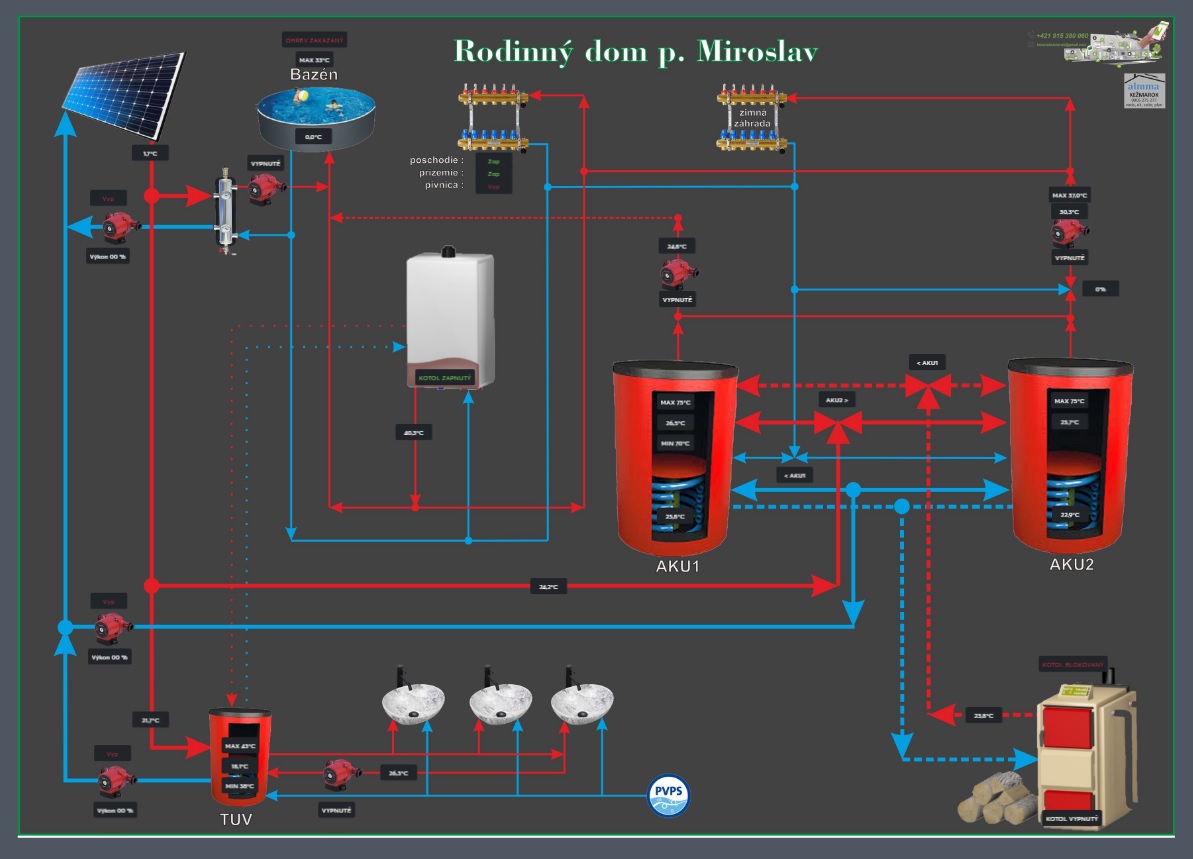
Task: Click the OHREV ZAKÁZANÝ label above pool
Action: pos(313,41)
